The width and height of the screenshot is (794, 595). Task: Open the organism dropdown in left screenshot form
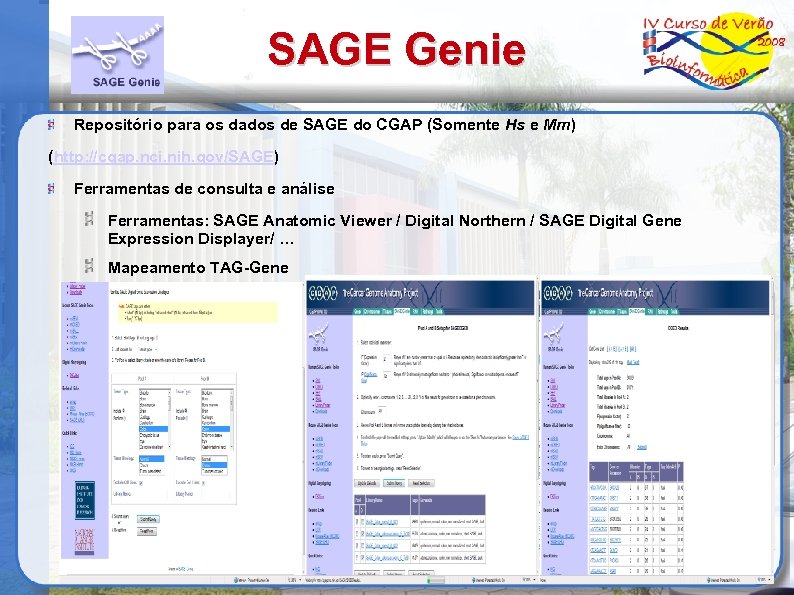coord(147,349)
